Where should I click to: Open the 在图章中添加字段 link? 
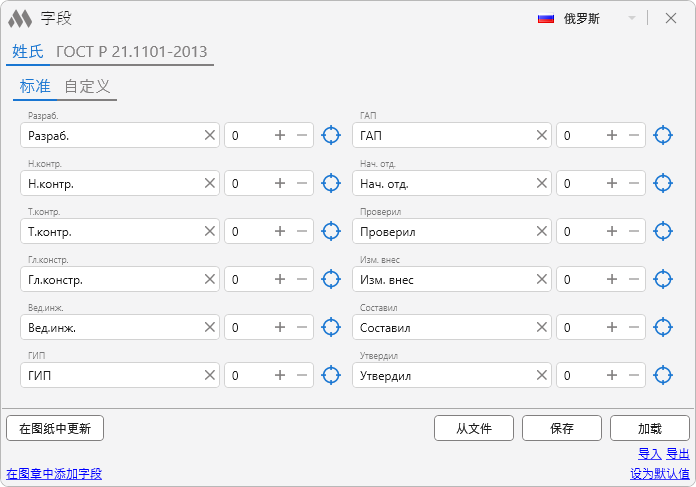click(x=54, y=474)
